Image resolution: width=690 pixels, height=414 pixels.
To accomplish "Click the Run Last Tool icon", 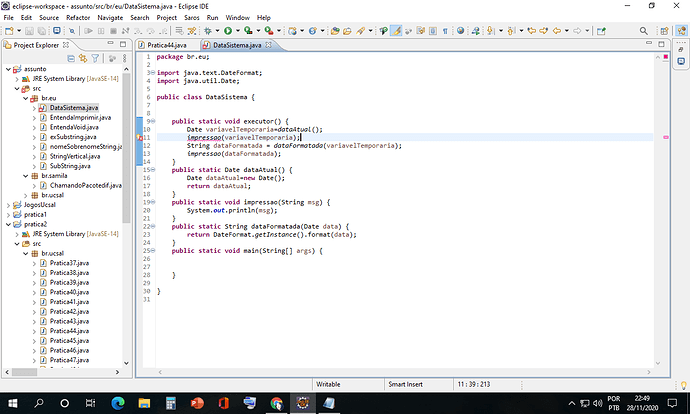I will click(x=268, y=31).
